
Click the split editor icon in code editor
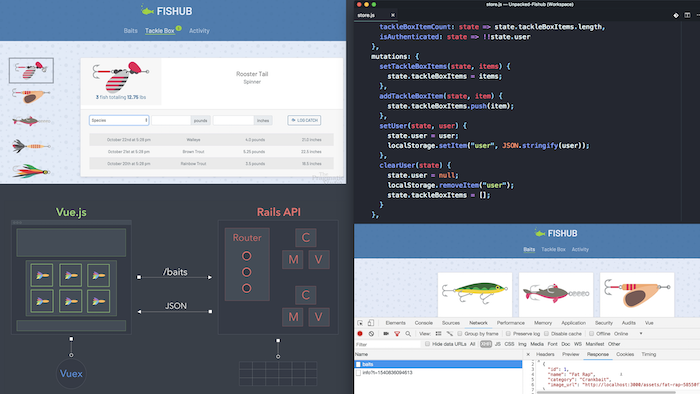687,15
